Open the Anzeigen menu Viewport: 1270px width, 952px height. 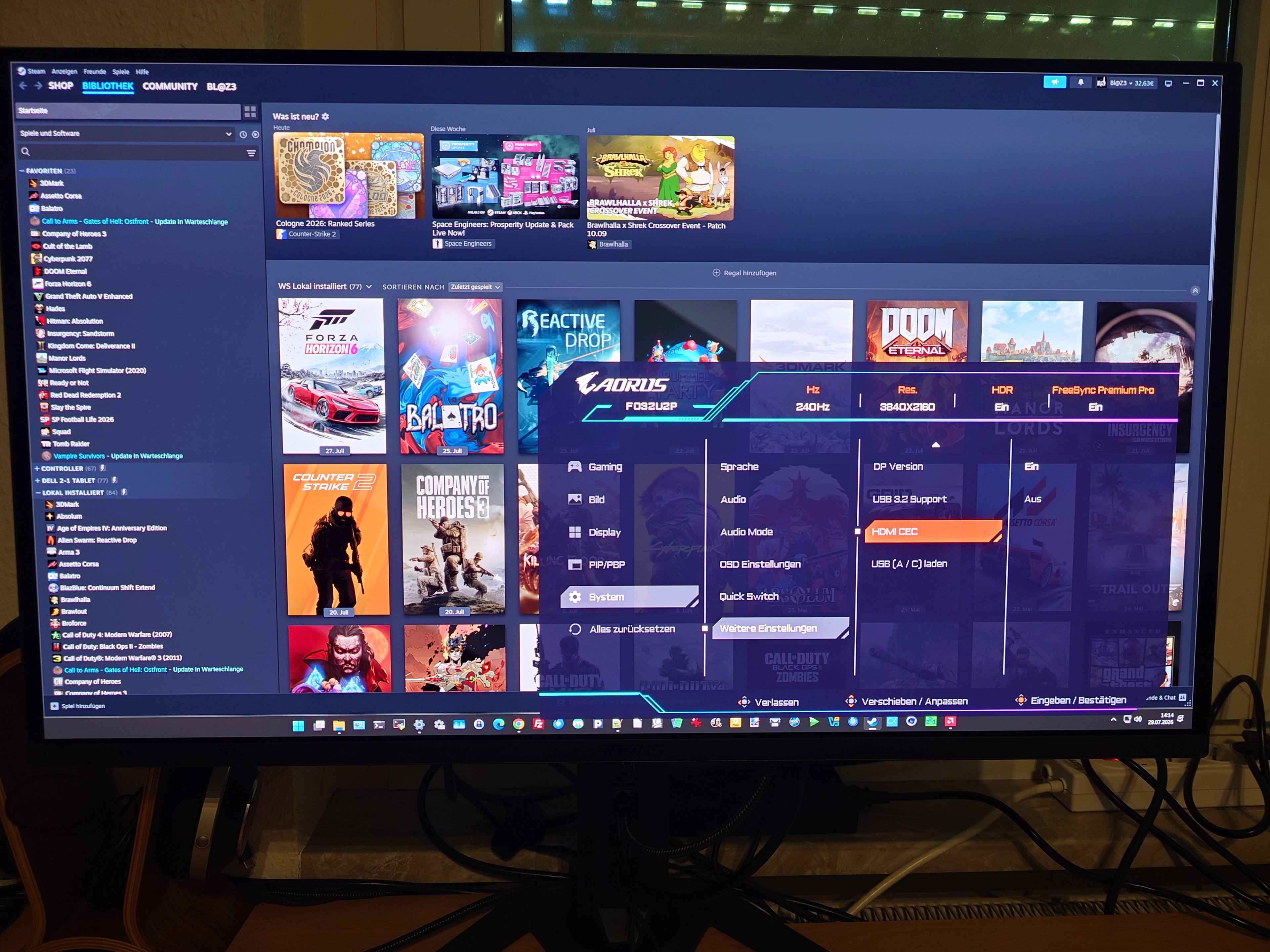(x=64, y=72)
